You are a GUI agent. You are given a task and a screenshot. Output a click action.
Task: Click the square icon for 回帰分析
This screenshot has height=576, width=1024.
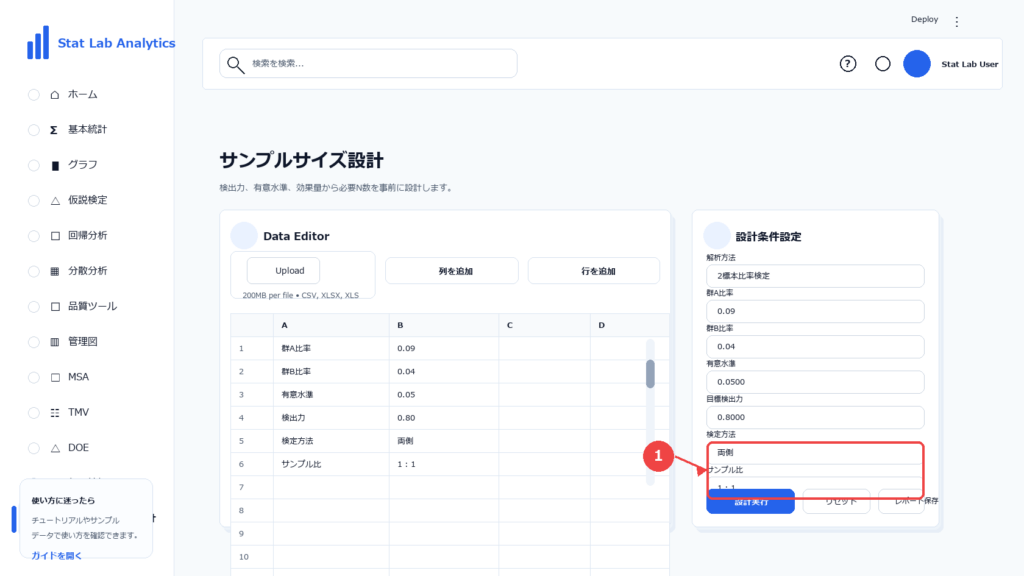[x=55, y=236]
